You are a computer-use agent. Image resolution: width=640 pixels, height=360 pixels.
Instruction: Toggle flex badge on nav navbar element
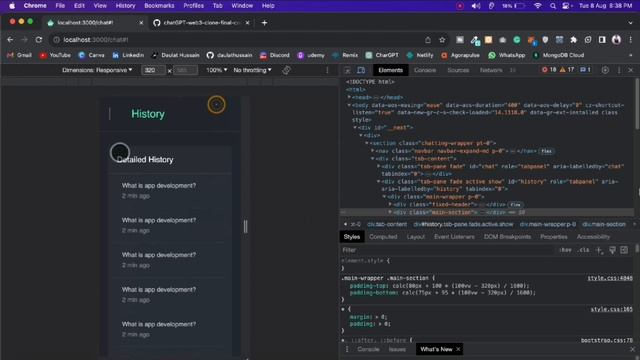coord(546,151)
